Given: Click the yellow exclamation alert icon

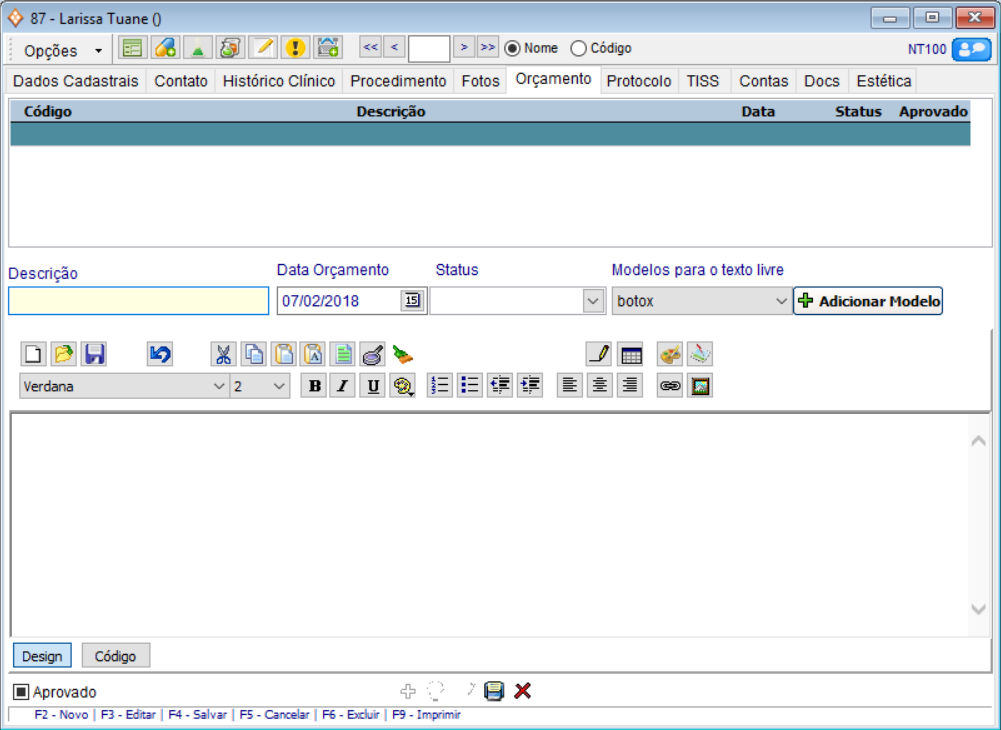Looking at the screenshot, I should pos(294,48).
